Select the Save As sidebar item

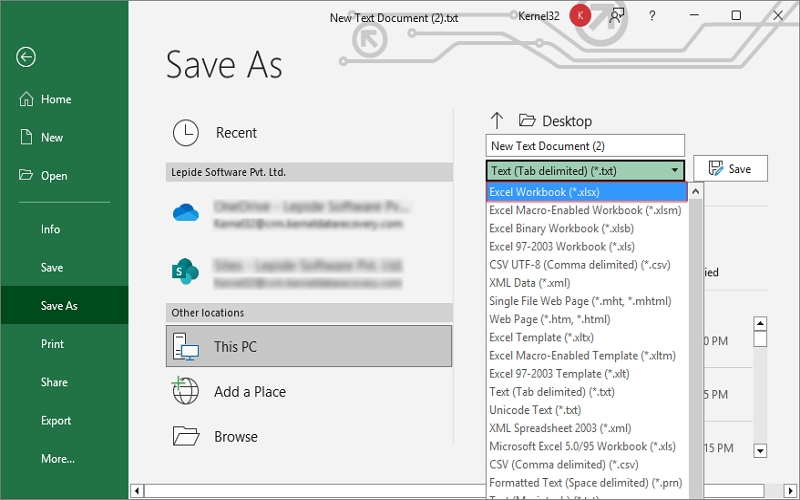click(64, 305)
